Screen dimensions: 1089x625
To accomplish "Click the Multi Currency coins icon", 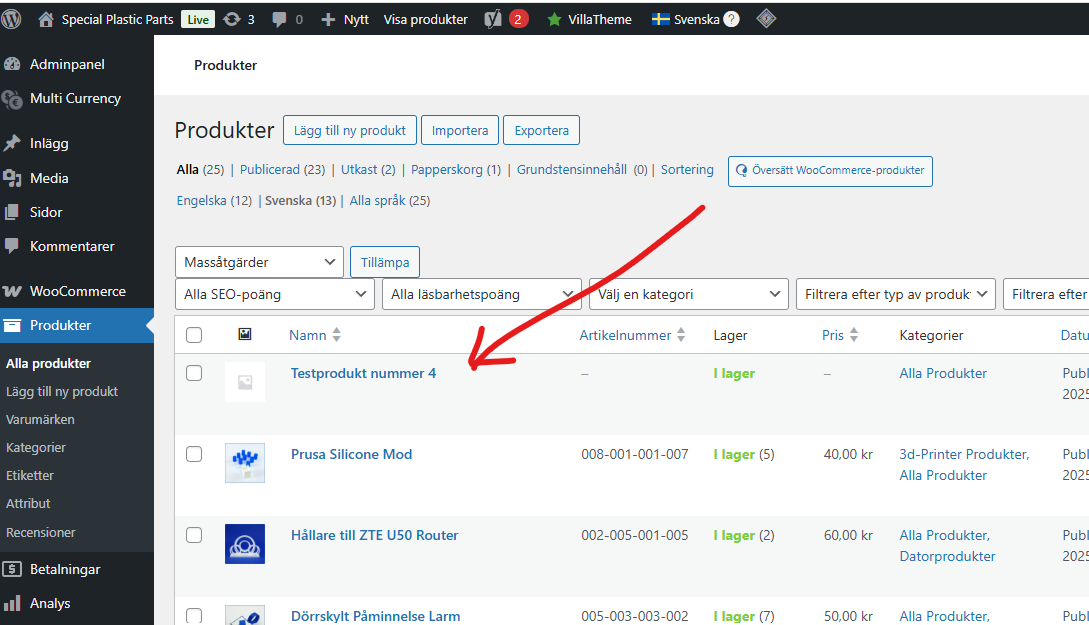I will pos(12,99).
